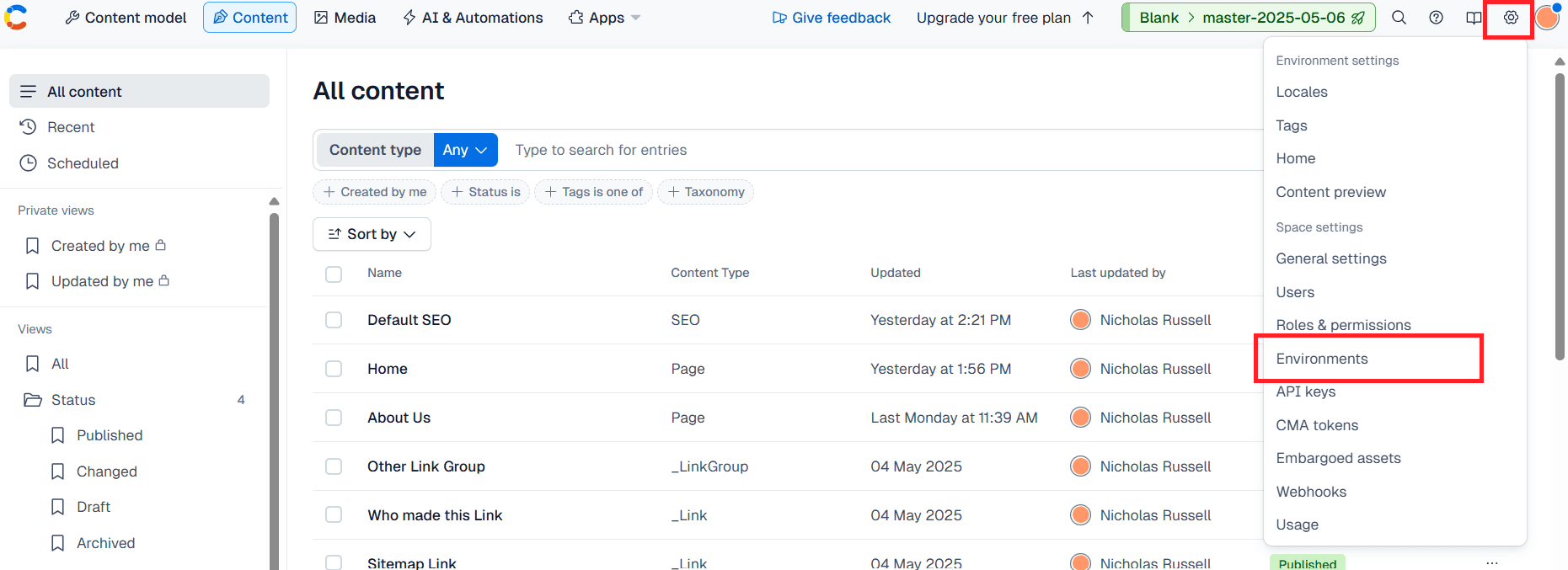Image resolution: width=1568 pixels, height=570 pixels.
Task: Click the help question mark icon
Action: [1436, 18]
